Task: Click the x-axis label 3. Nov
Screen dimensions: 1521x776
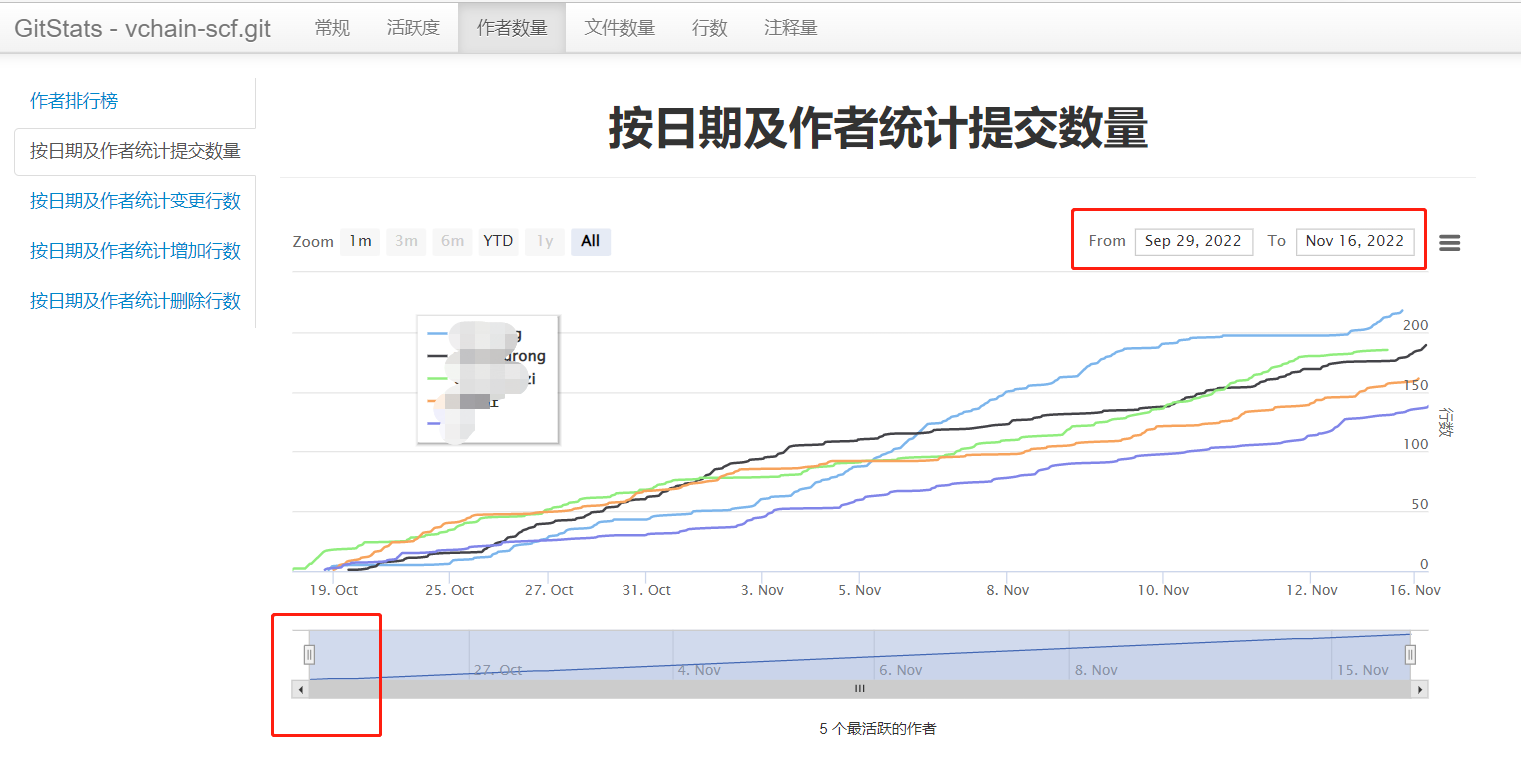Action: 762,590
